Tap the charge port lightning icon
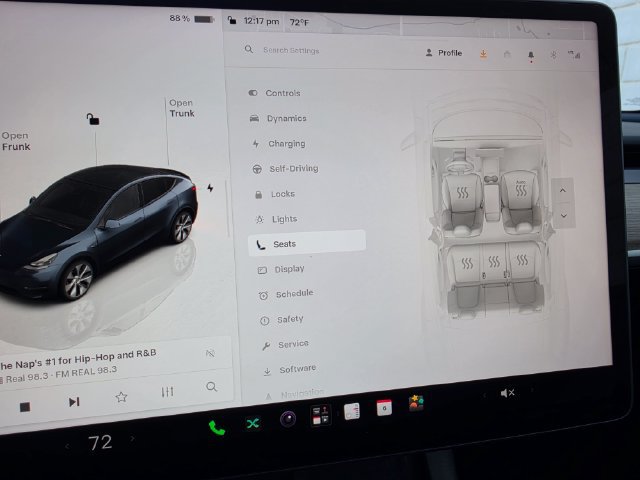Image resolution: width=640 pixels, height=480 pixels. [210, 188]
